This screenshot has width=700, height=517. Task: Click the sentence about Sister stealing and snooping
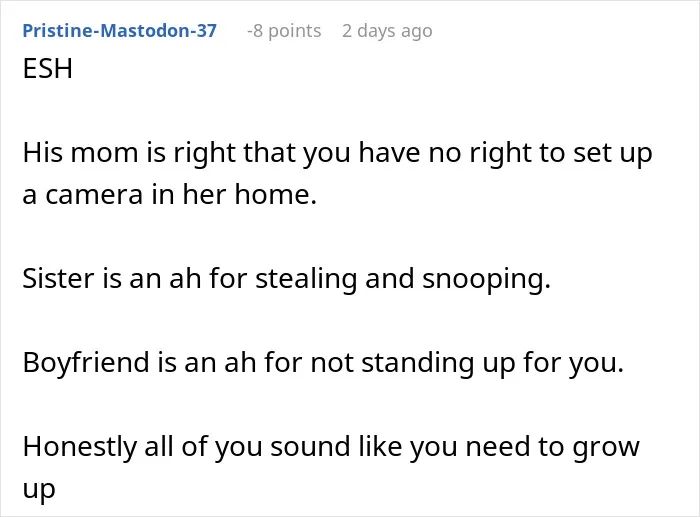[x=287, y=279]
